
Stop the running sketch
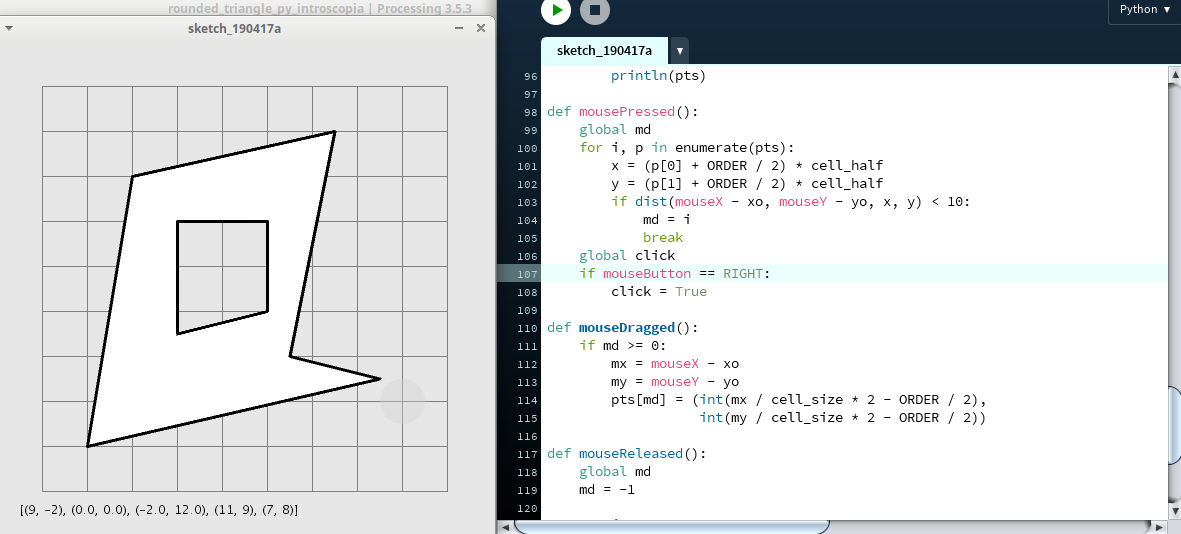tap(594, 11)
